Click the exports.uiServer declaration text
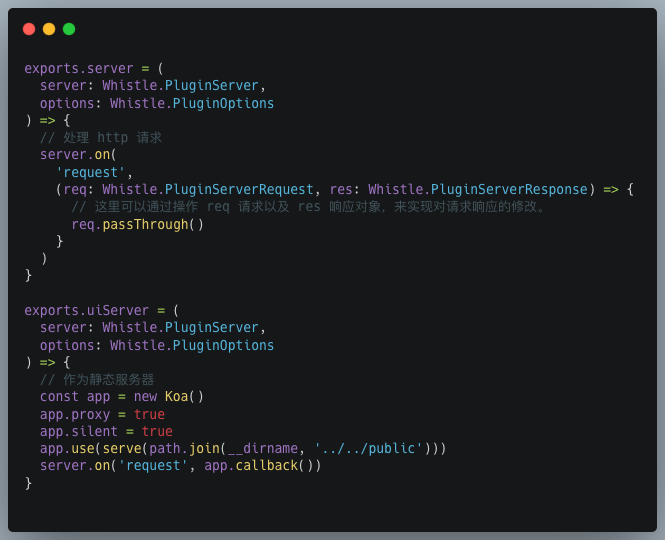 86,311
